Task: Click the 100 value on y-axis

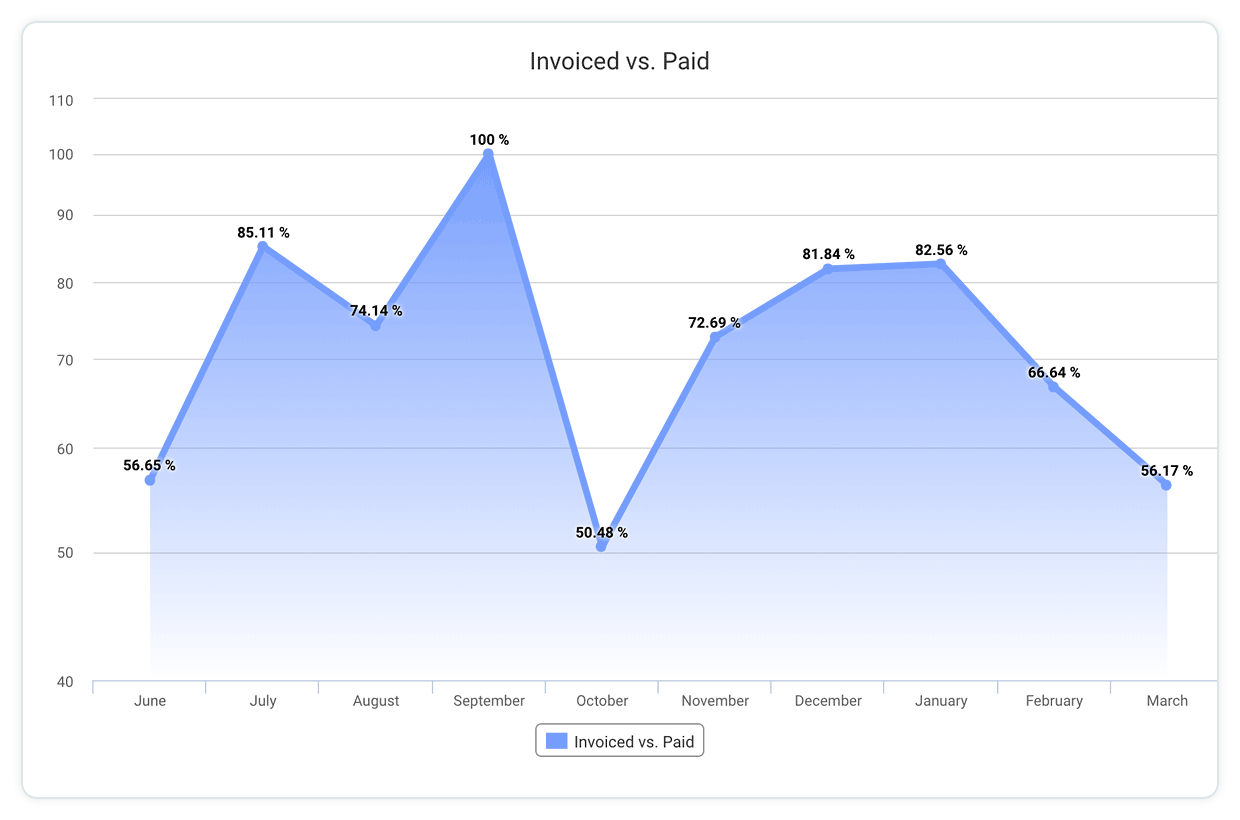Action: click(x=62, y=155)
